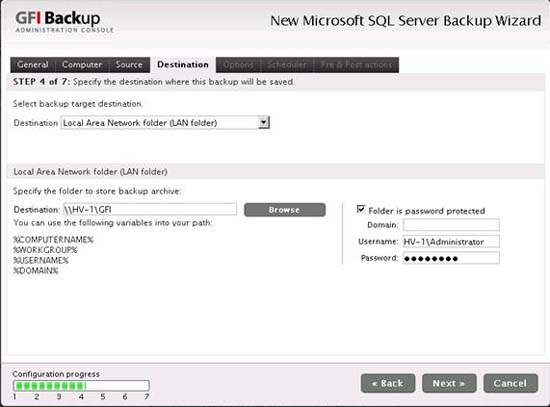Screen dimensions: 550x407
Task: Open the Destination dropdown arrow
Action: (x=264, y=122)
